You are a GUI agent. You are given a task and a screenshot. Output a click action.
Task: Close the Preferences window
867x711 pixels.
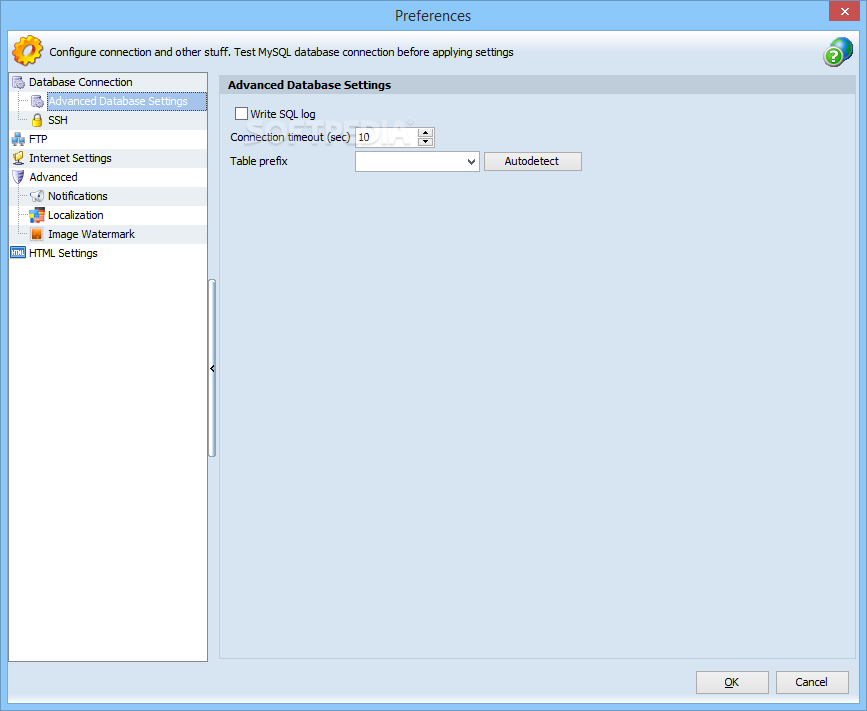pyautogui.click(x=844, y=11)
